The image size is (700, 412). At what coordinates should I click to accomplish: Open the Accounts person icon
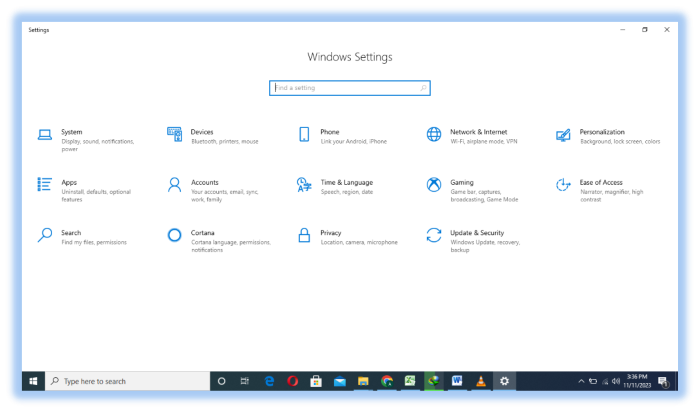[174, 184]
